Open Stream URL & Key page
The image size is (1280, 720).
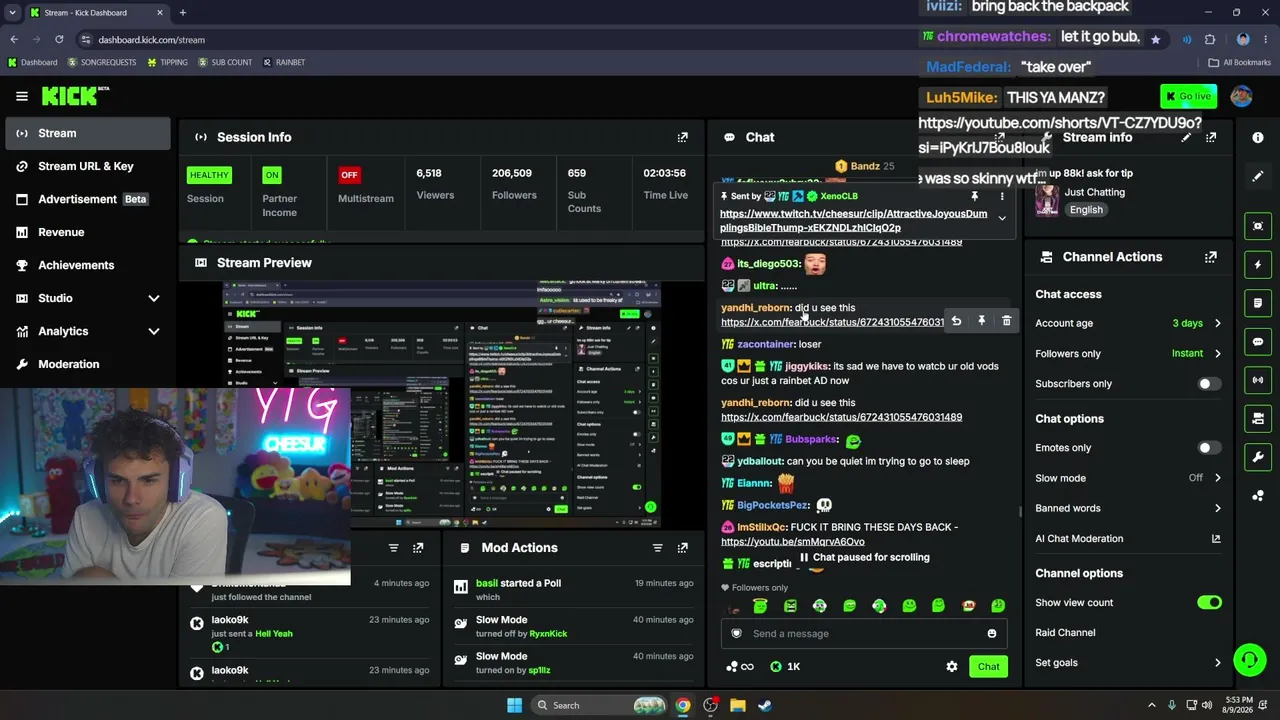tap(88, 166)
